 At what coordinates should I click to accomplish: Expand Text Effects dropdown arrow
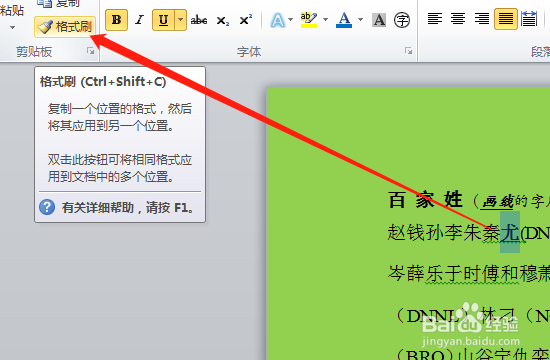(290, 20)
